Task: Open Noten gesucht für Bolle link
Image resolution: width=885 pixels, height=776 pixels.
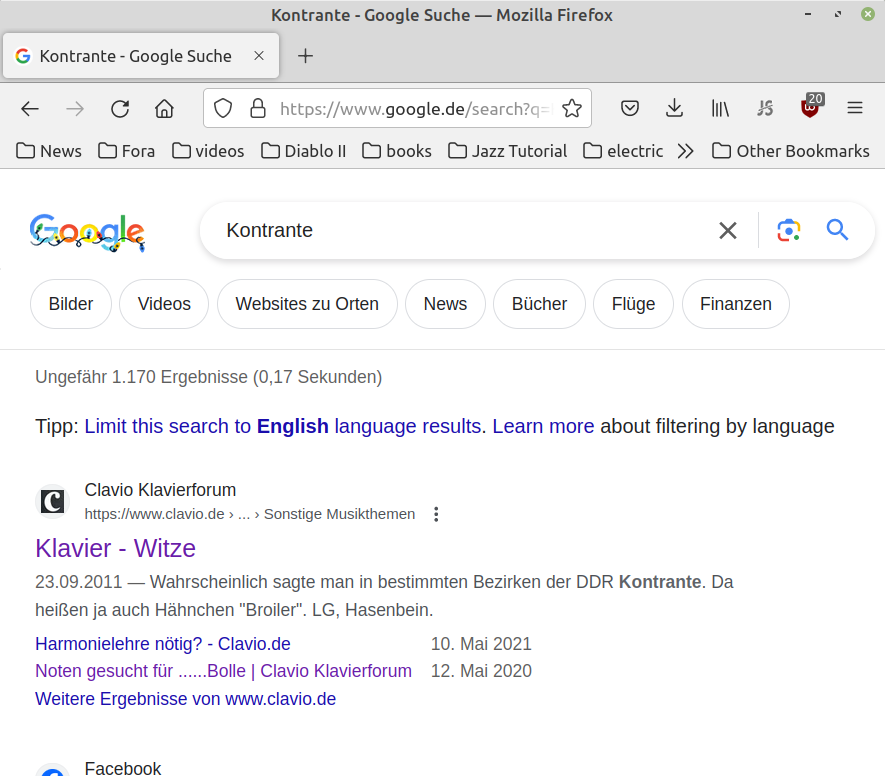Action: [224, 671]
